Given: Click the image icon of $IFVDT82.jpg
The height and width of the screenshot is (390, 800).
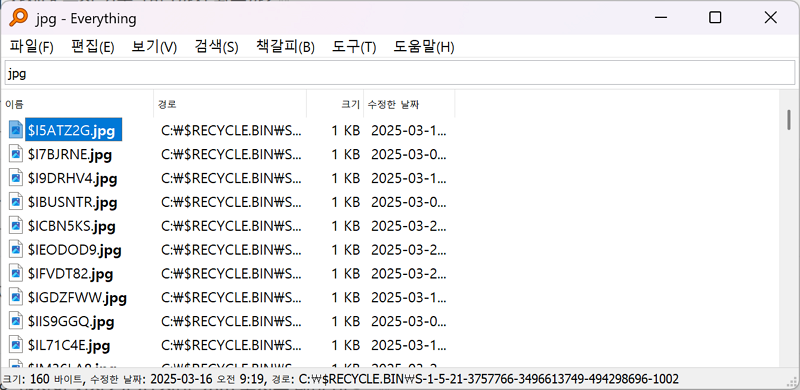Looking at the screenshot, I should tap(17, 274).
